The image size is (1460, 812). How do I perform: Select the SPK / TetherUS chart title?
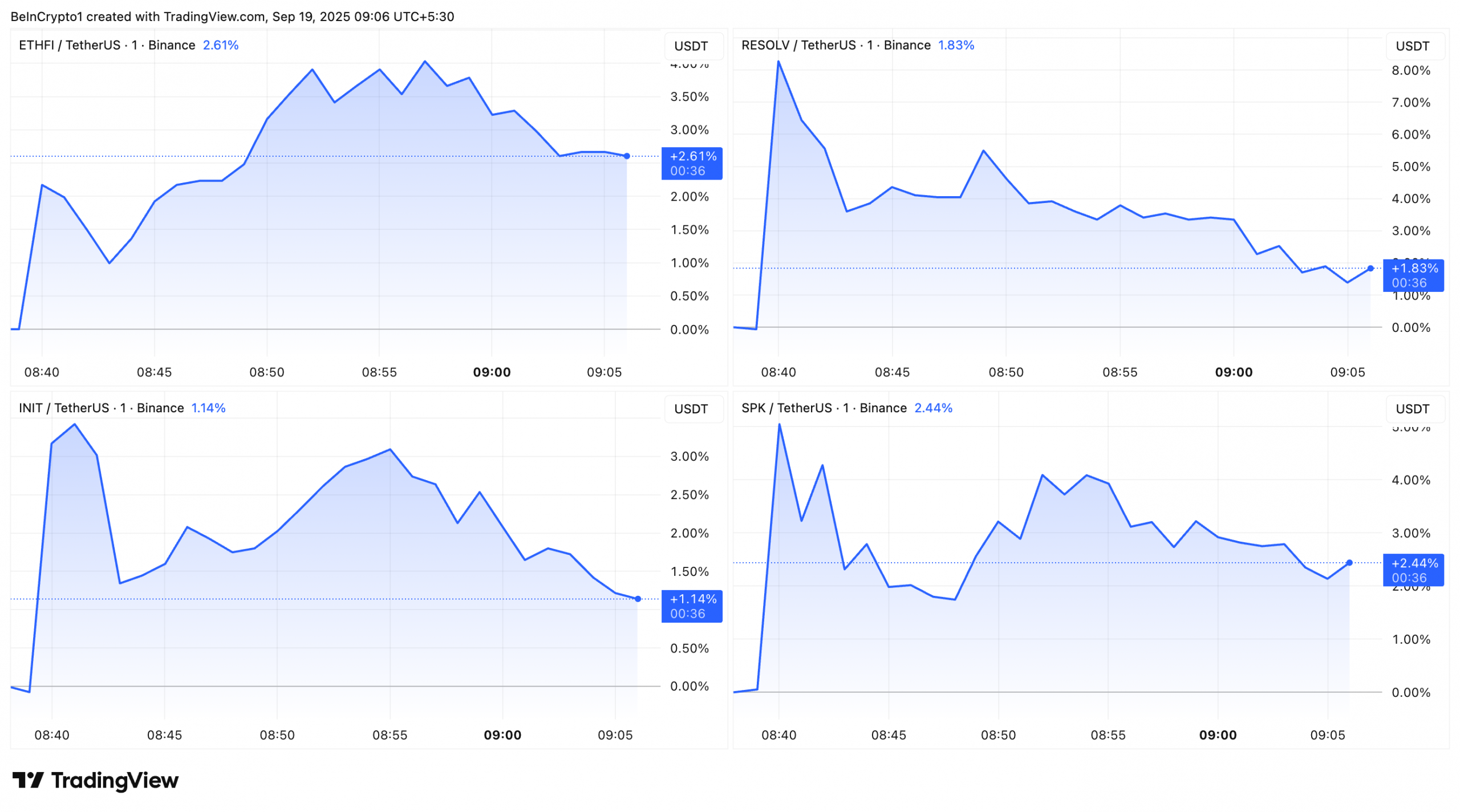point(824,408)
